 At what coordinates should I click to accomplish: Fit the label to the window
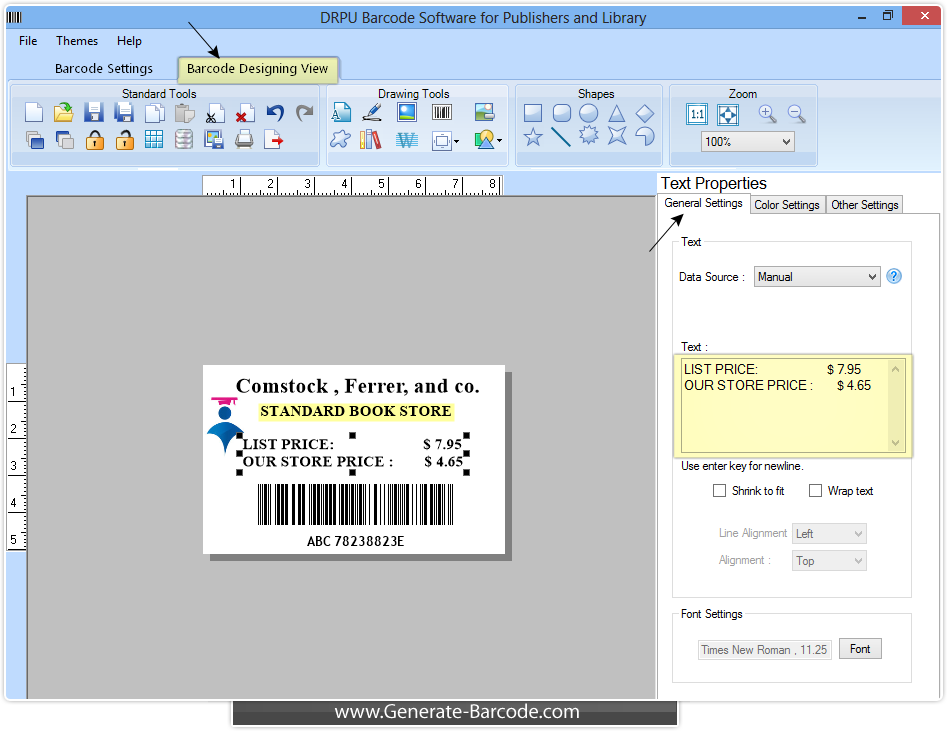(728, 114)
